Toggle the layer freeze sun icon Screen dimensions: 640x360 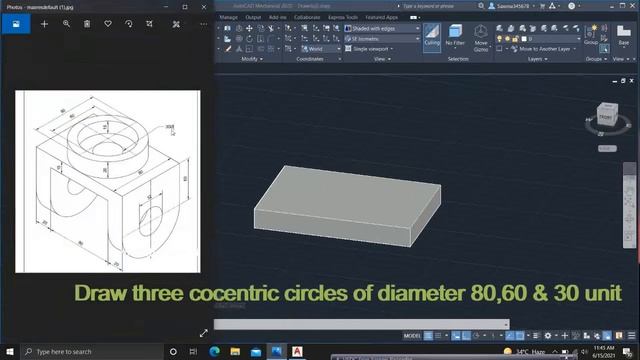507,39
